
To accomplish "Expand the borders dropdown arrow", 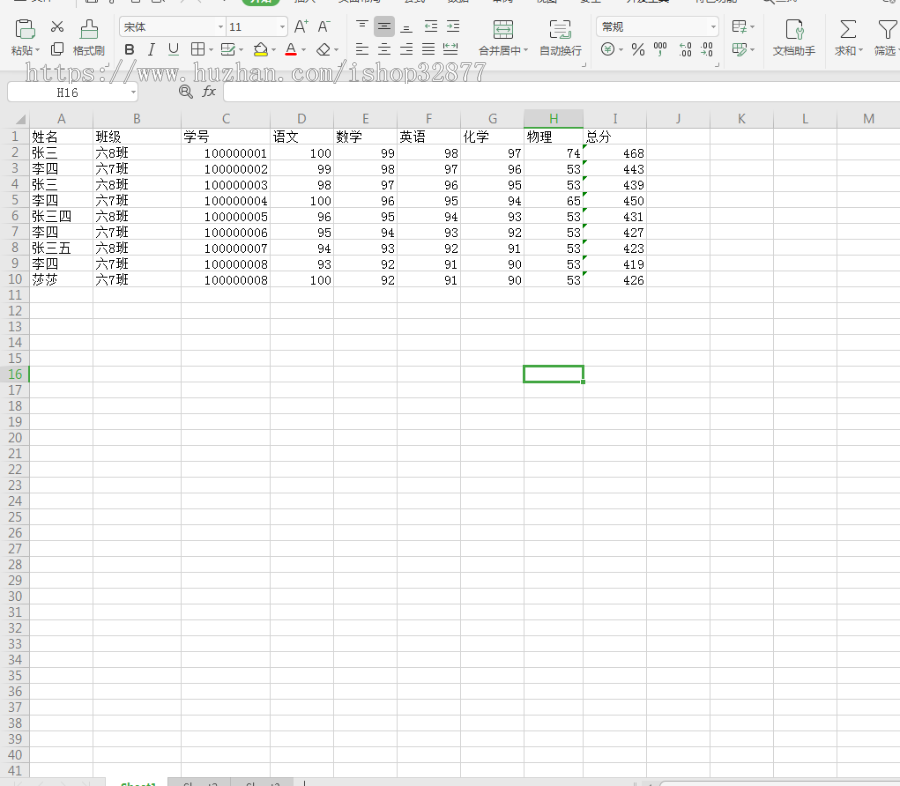I will (211, 50).
